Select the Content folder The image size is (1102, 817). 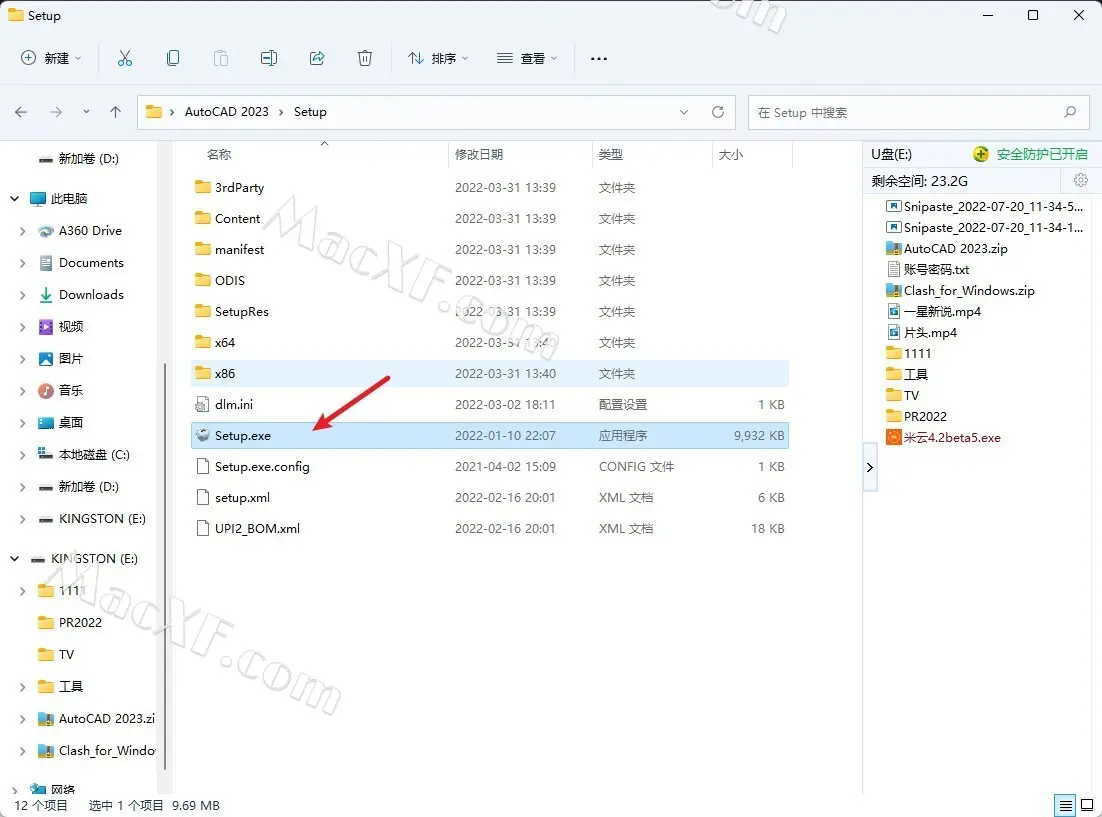[490, 219]
